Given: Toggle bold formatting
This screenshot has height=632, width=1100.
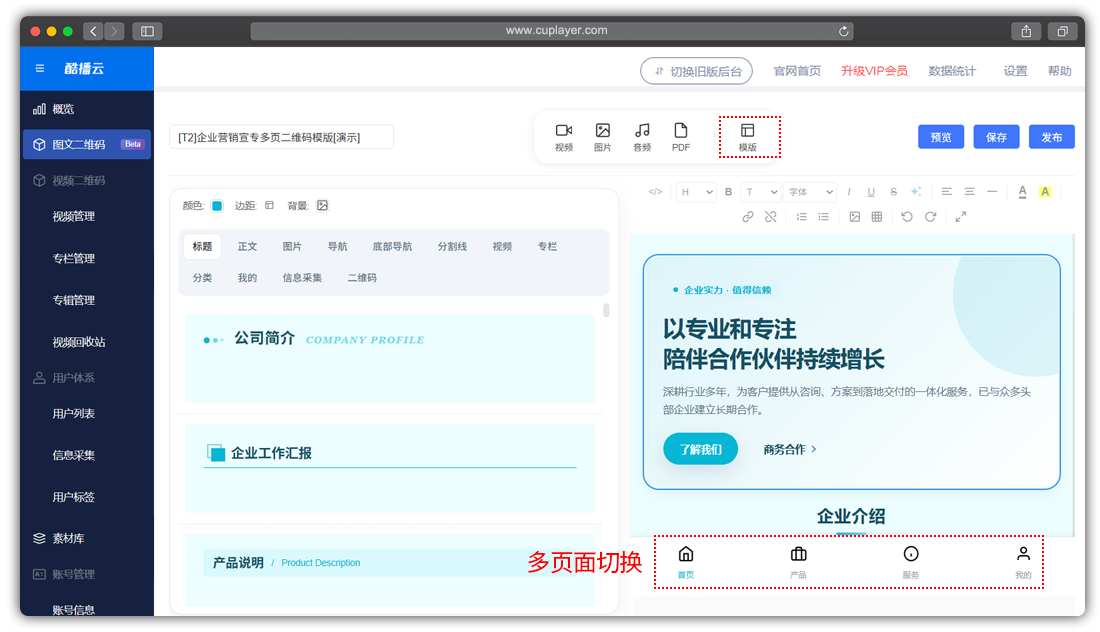Looking at the screenshot, I should coord(728,191).
